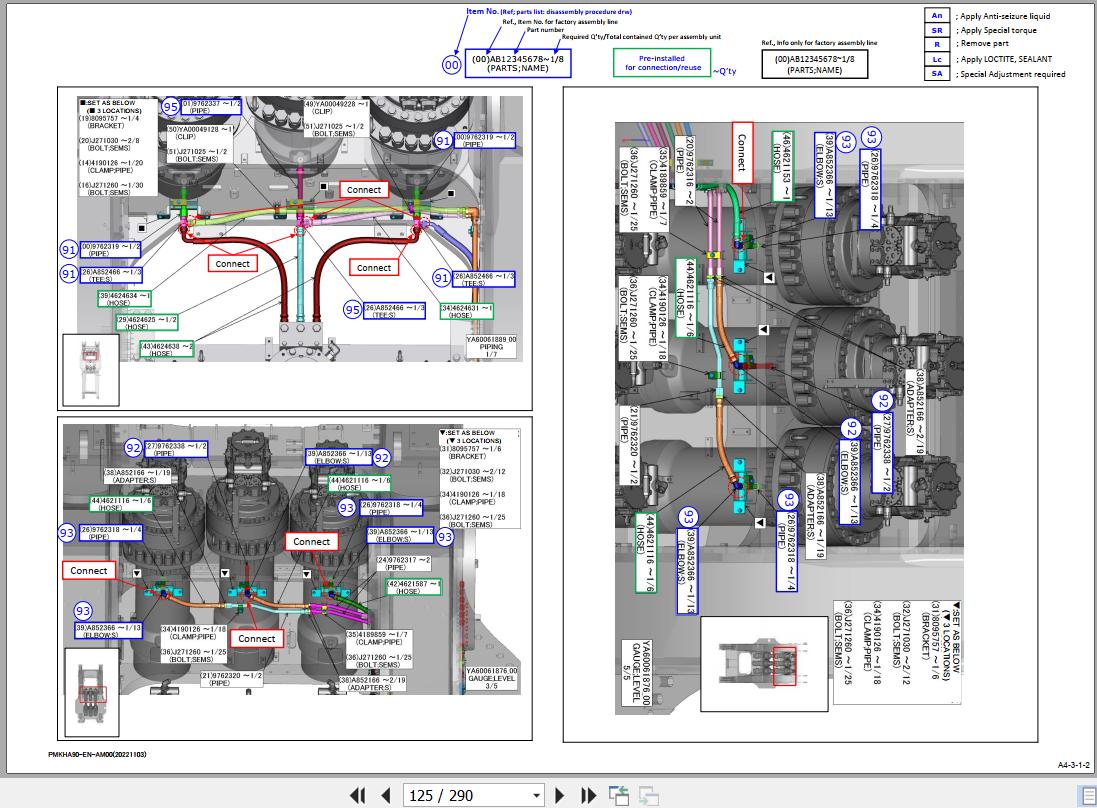
Task: Open the page number dropdown arrow
Action: pos(536,796)
